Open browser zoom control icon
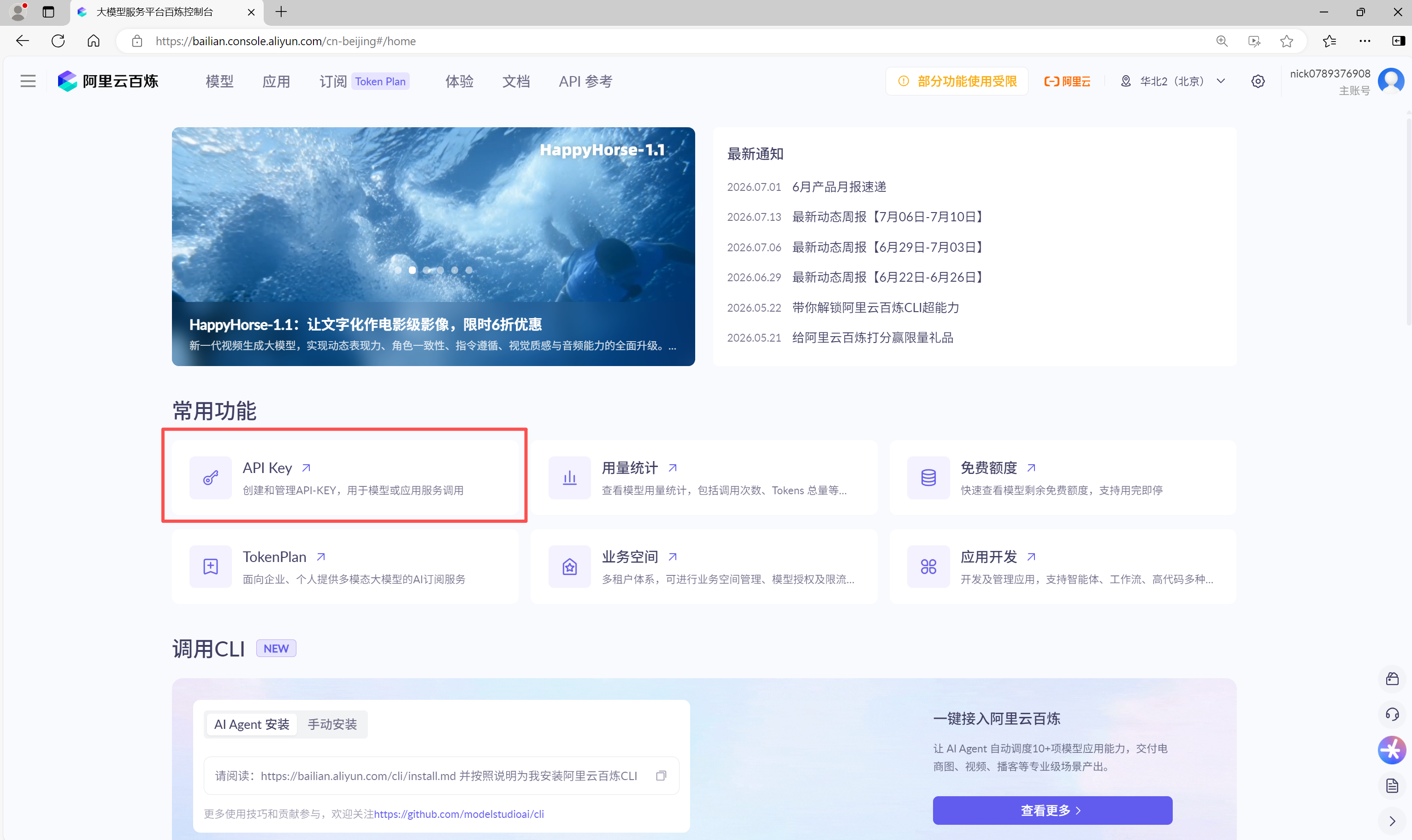The width and height of the screenshot is (1412, 840). click(1222, 41)
